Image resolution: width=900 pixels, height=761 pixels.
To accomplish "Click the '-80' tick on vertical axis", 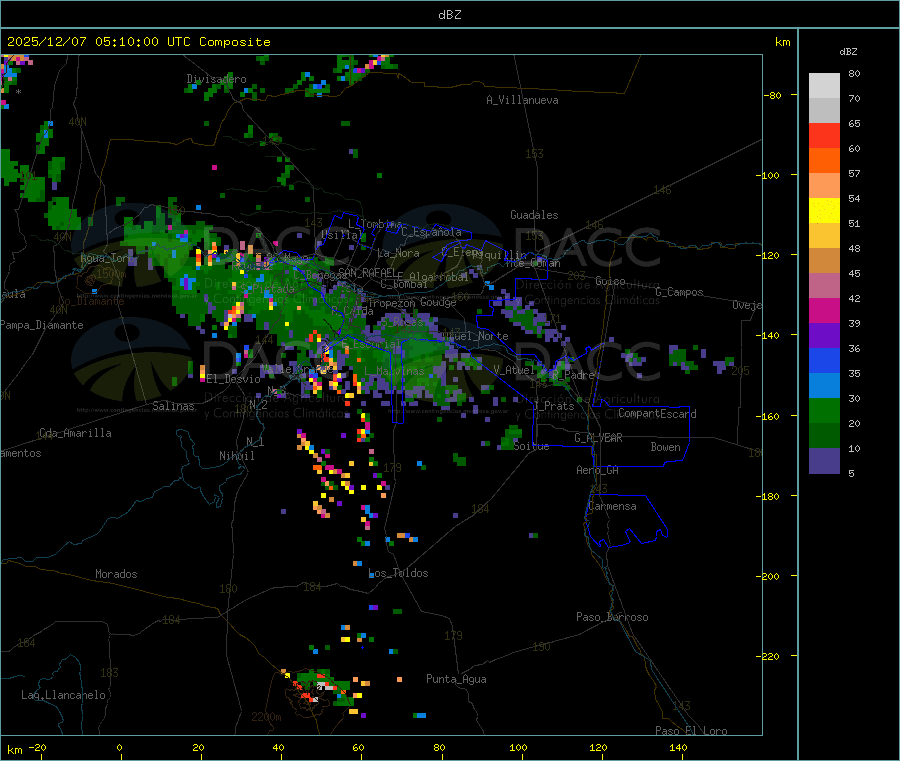I will 773,95.
